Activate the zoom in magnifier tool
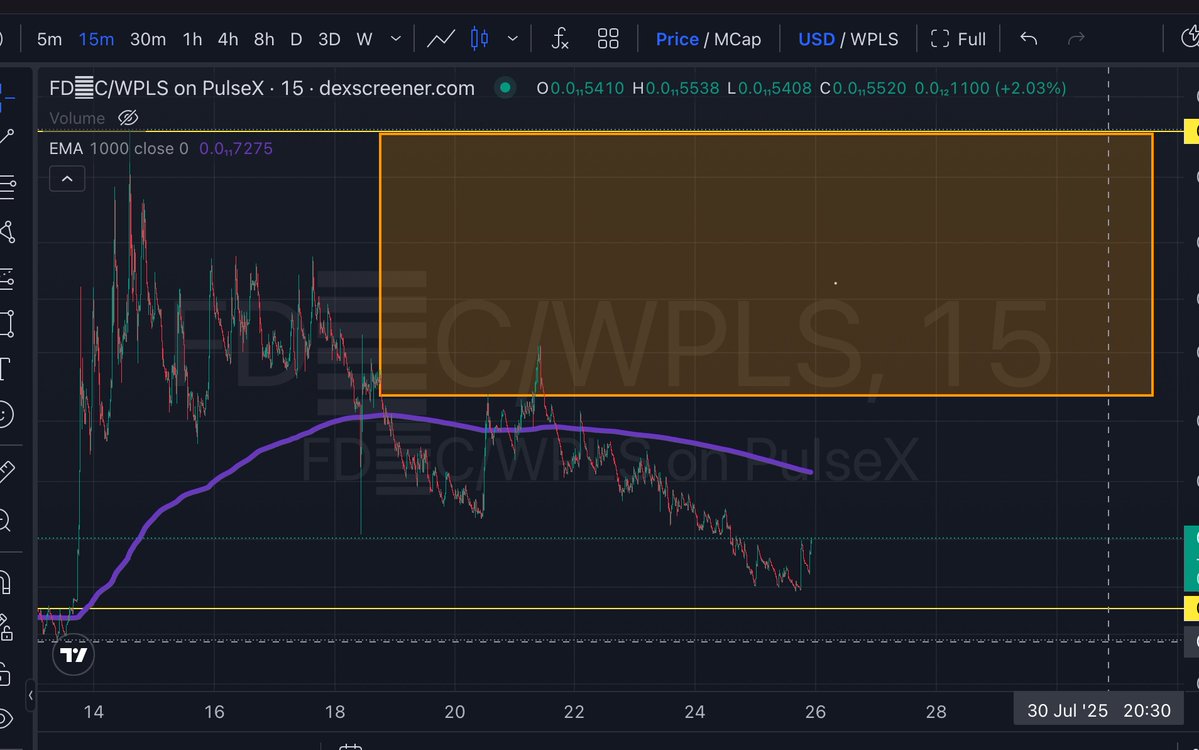Image resolution: width=1199 pixels, height=750 pixels. [5, 521]
